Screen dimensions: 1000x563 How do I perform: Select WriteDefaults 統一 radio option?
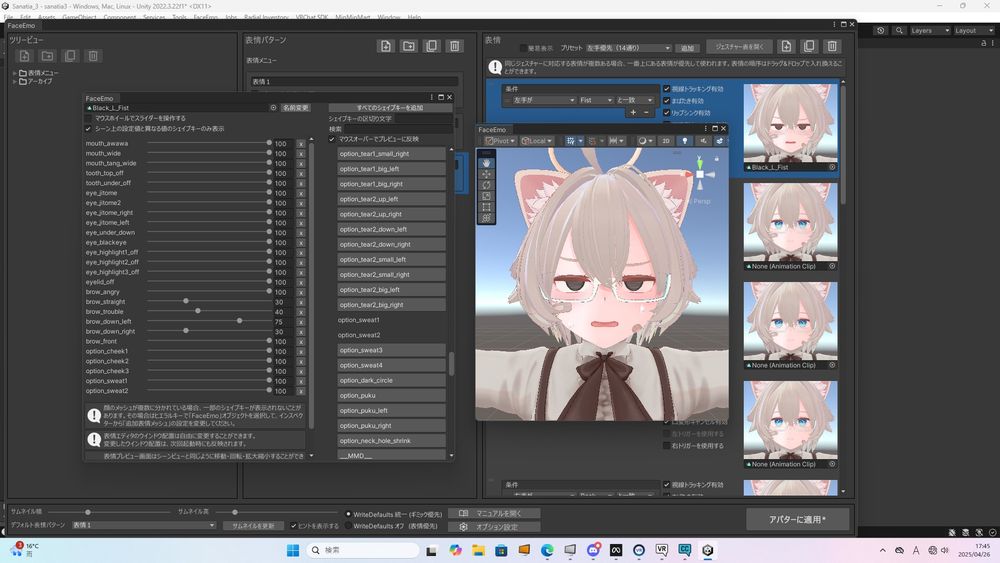(x=348, y=514)
